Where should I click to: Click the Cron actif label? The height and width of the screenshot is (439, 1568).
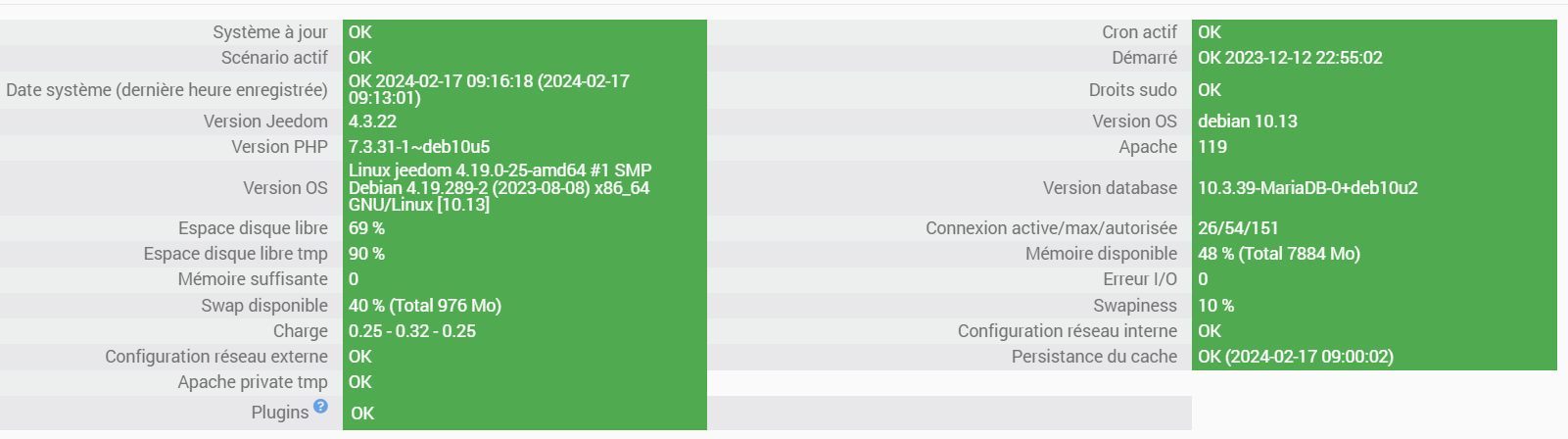click(x=1139, y=32)
